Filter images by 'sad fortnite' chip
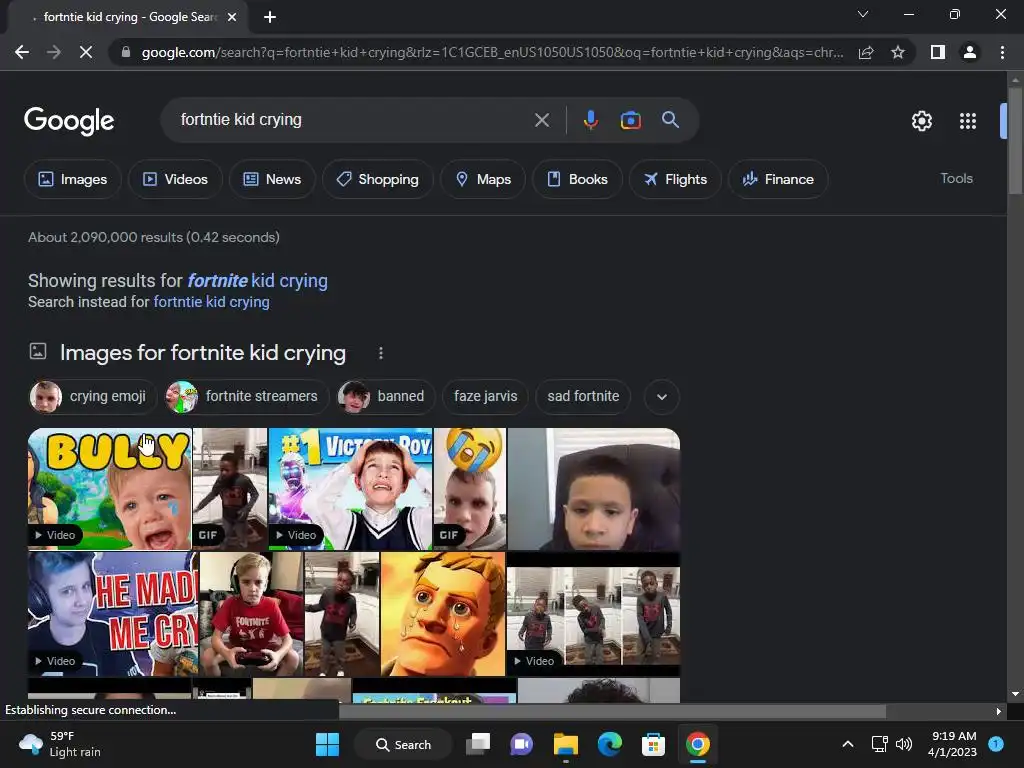 (583, 396)
